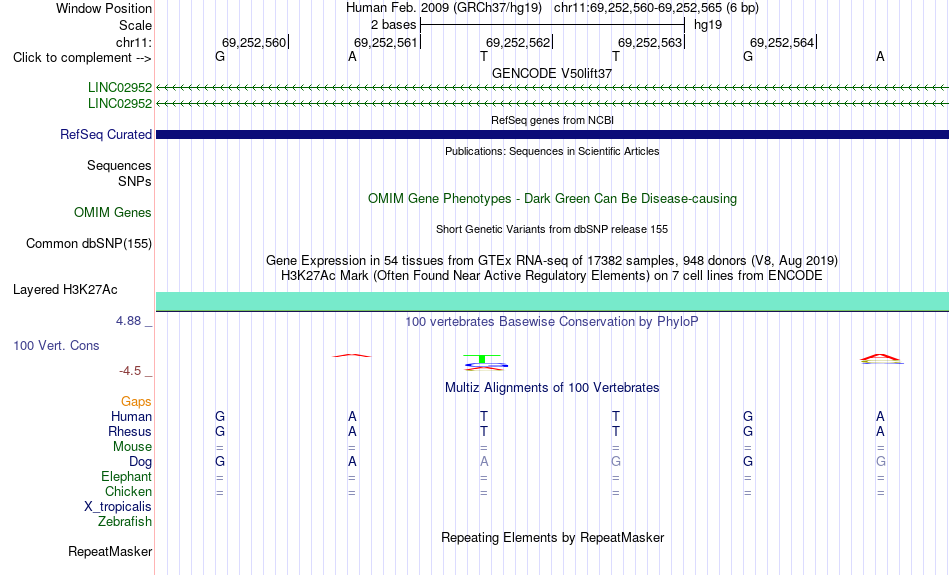Select the Elephant alignment row label
The image size is (950, 575).
[126, 476]
